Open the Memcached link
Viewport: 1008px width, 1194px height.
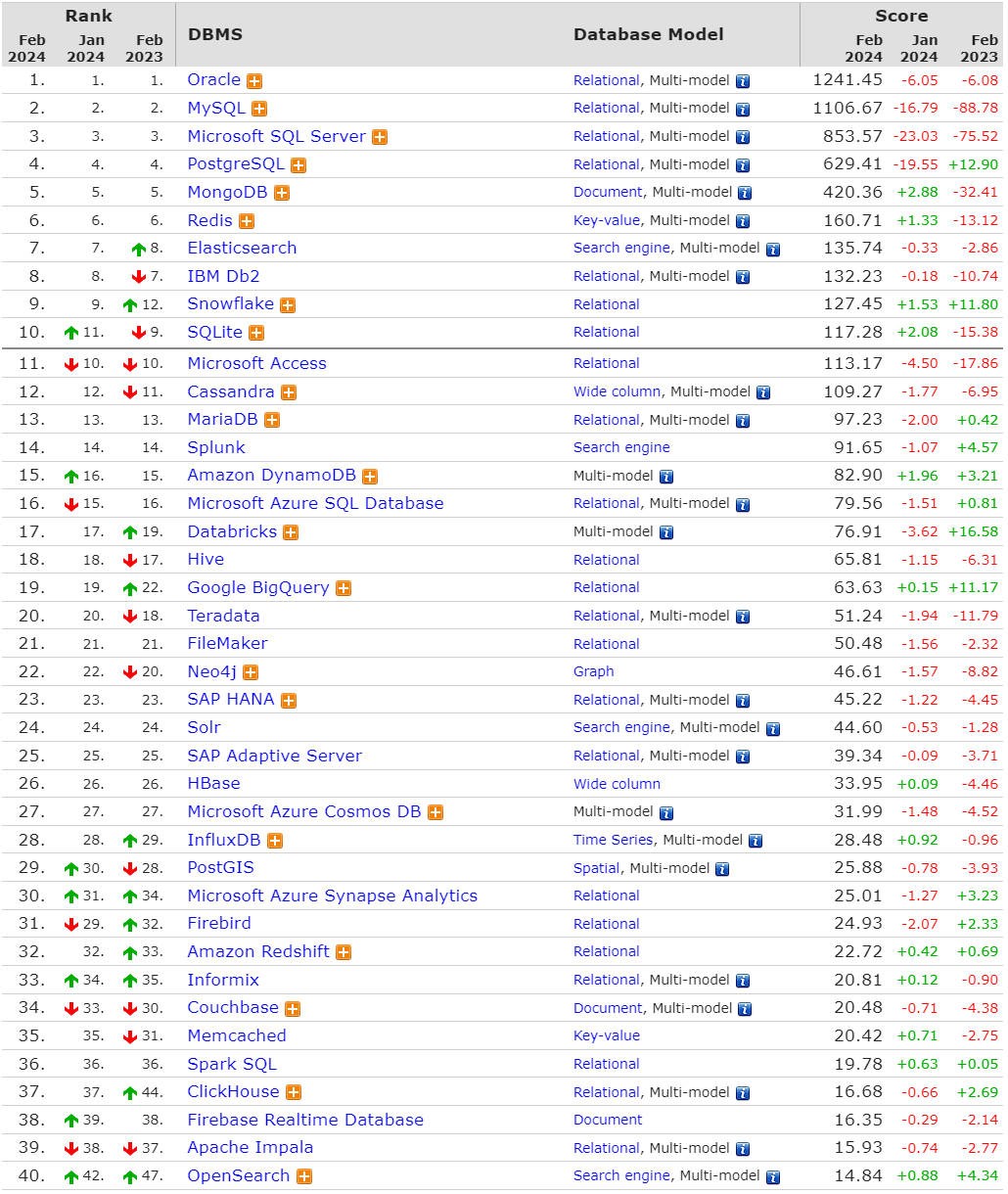pos(237,1035)
